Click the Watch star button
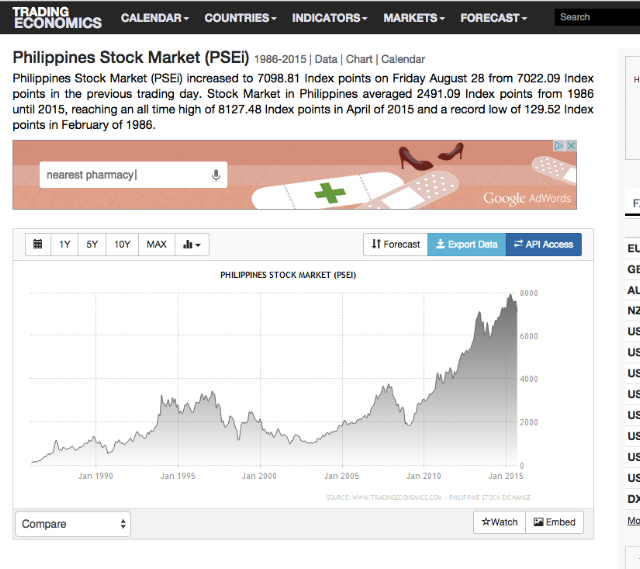 pos(500,522)
